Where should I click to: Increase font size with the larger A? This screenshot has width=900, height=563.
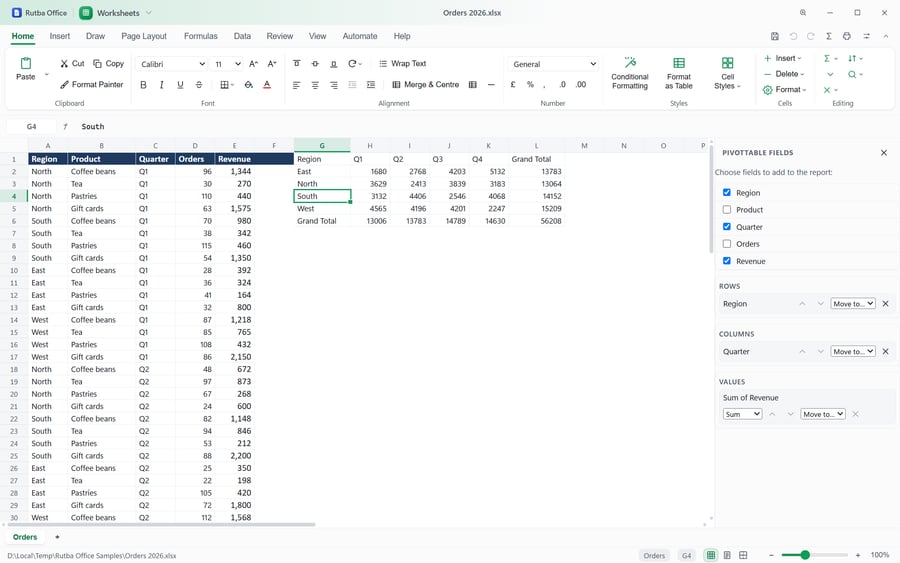(x=253, y=64)
